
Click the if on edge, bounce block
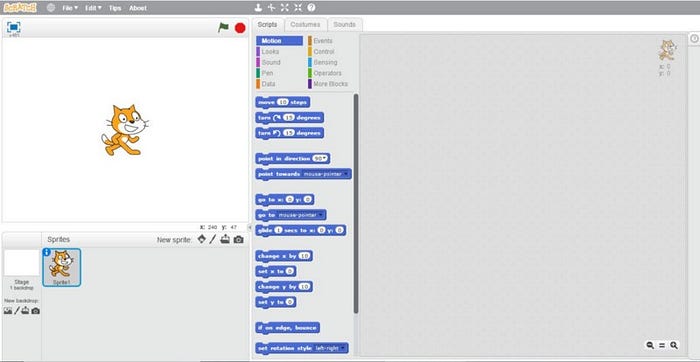pyautogui.click(x=288, y=328)
